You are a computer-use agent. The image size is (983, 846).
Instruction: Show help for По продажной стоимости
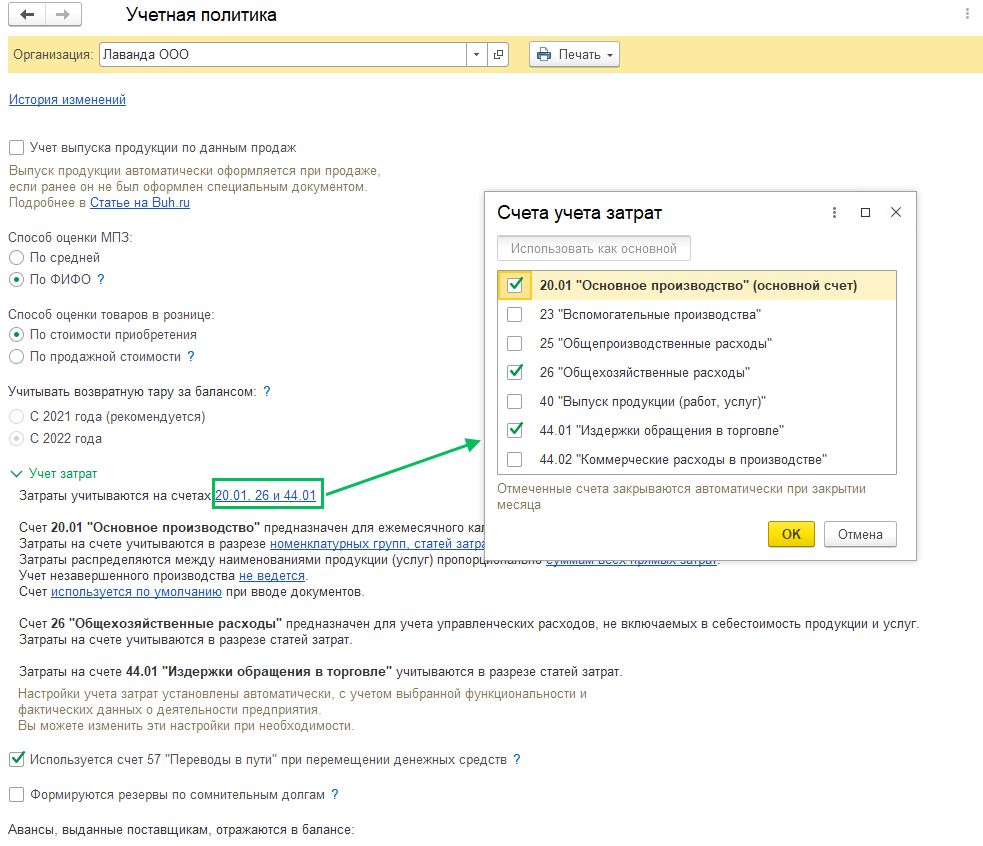point(191,356)
